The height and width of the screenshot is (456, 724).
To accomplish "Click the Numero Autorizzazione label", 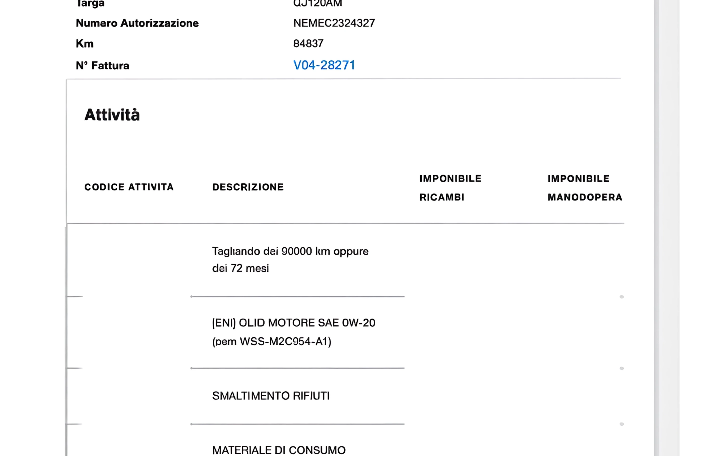I will point(137,23).
